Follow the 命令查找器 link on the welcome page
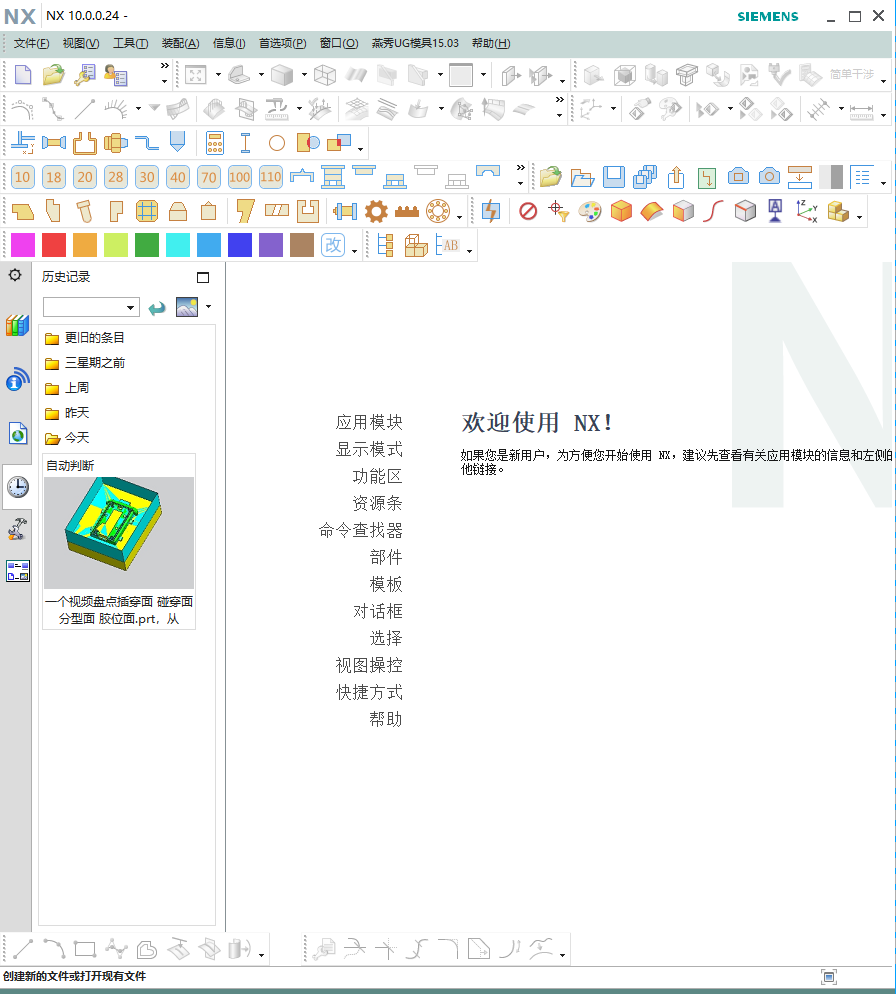The width and height of the screenshot is (896, 994). 359,530
